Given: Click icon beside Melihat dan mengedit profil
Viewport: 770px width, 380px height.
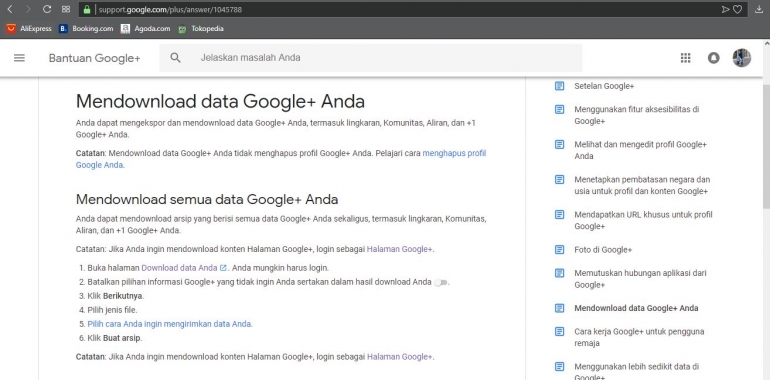Looking at the screenshot, I should (559, 144).
